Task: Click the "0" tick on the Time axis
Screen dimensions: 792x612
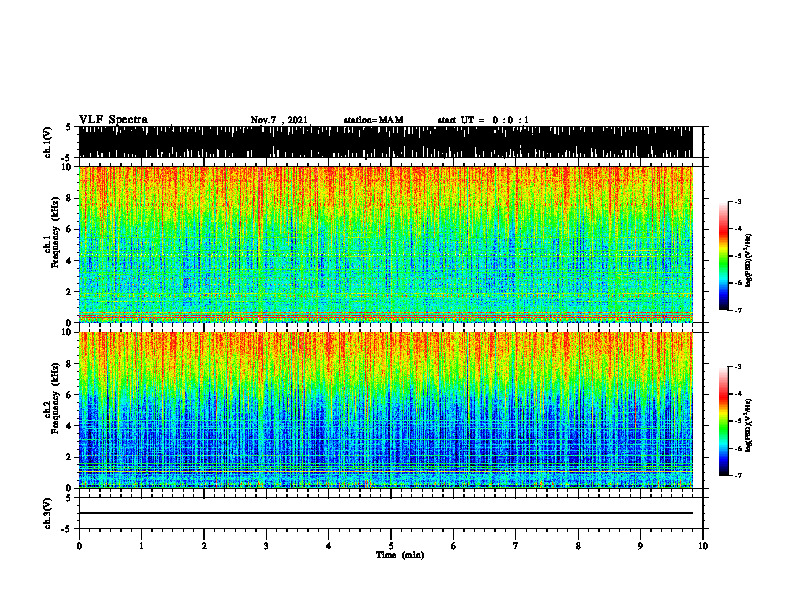Action: pos(79,546)
